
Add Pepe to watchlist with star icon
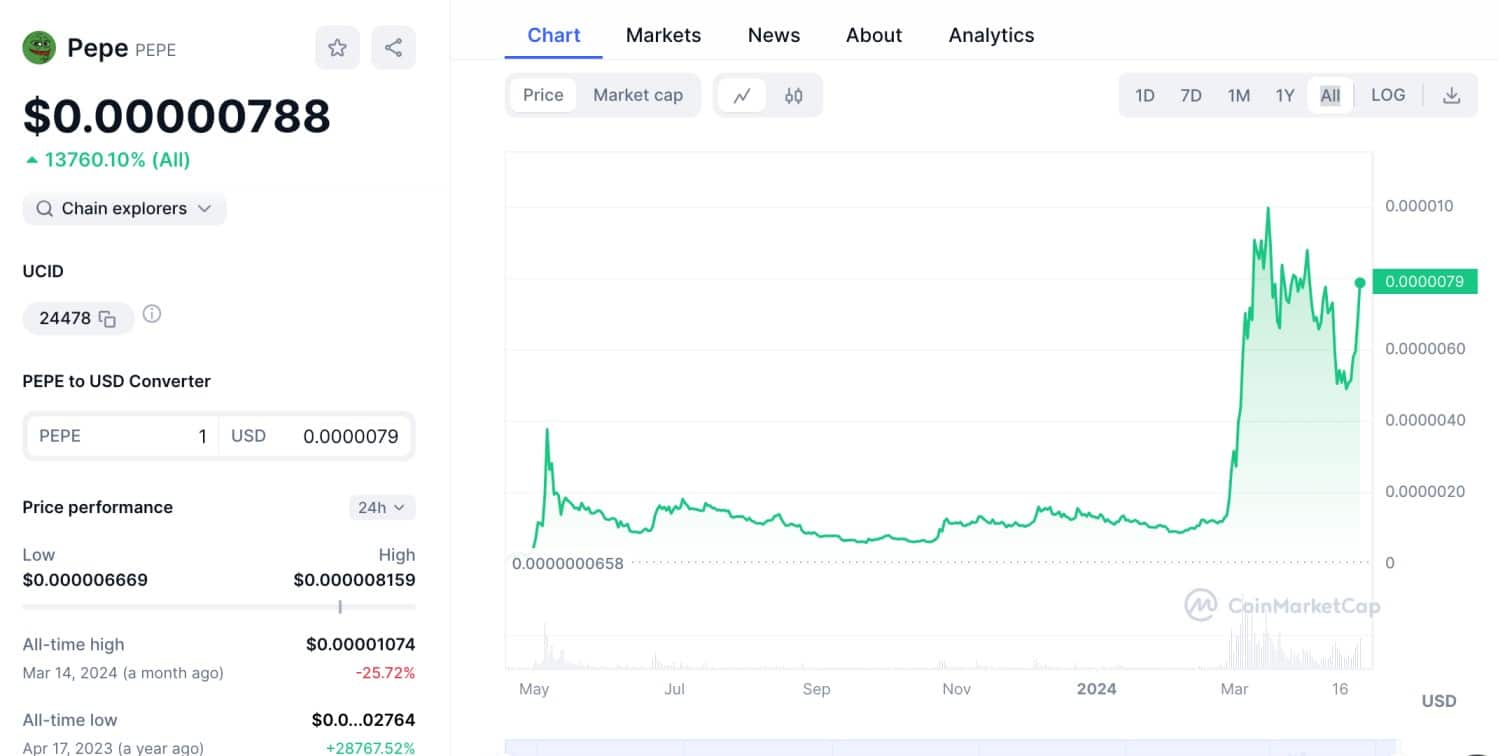337,47
